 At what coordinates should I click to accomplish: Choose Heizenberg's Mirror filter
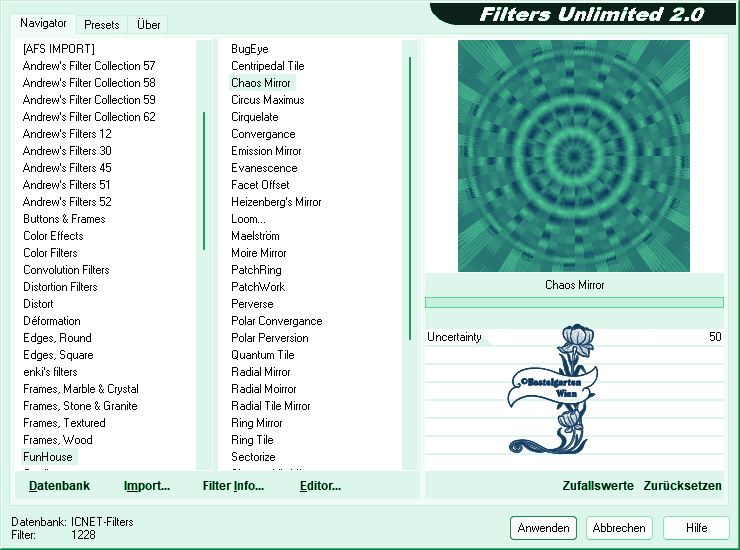(276, 202)
